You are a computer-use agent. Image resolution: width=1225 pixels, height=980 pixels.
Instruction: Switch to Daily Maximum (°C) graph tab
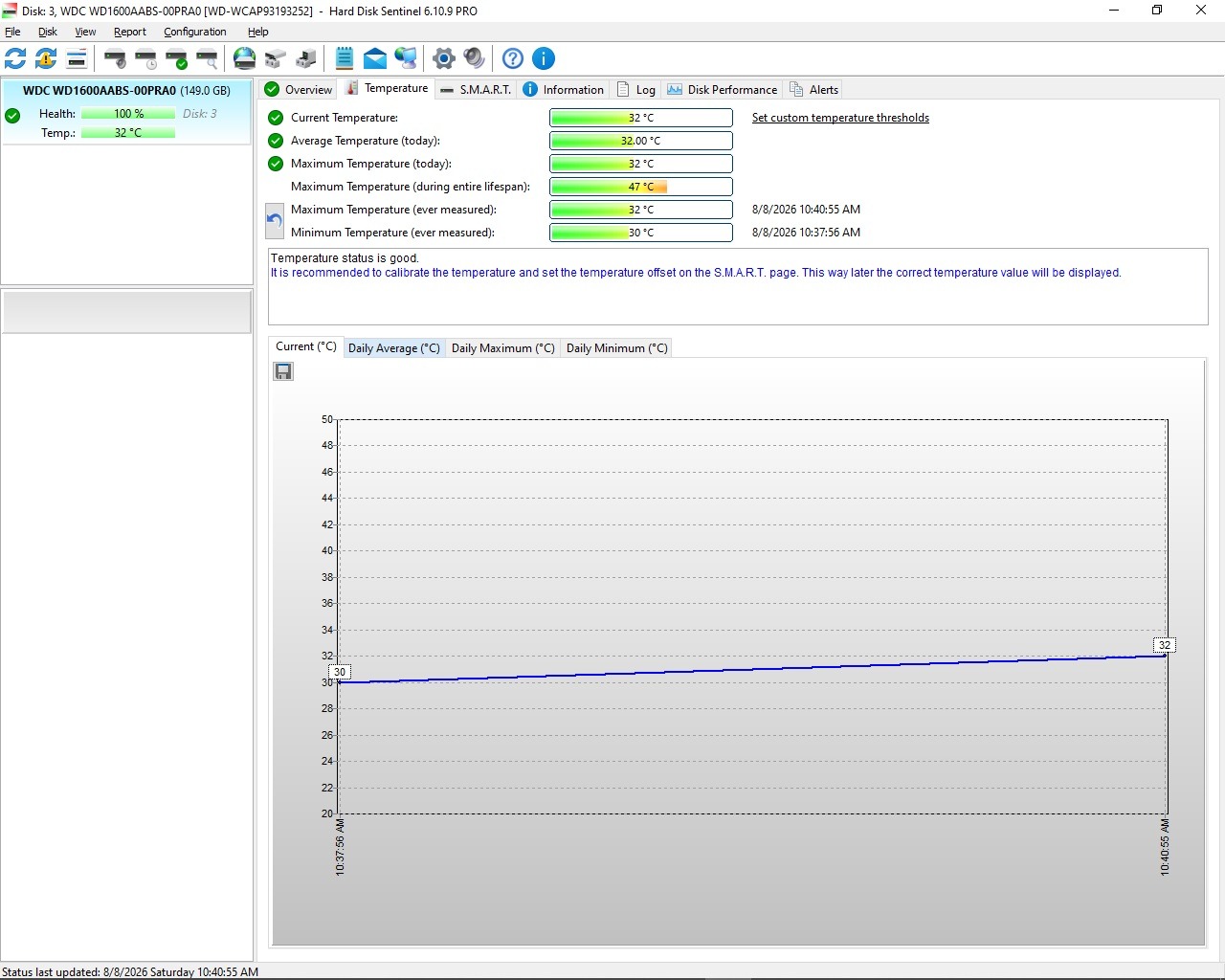point(503,348)
